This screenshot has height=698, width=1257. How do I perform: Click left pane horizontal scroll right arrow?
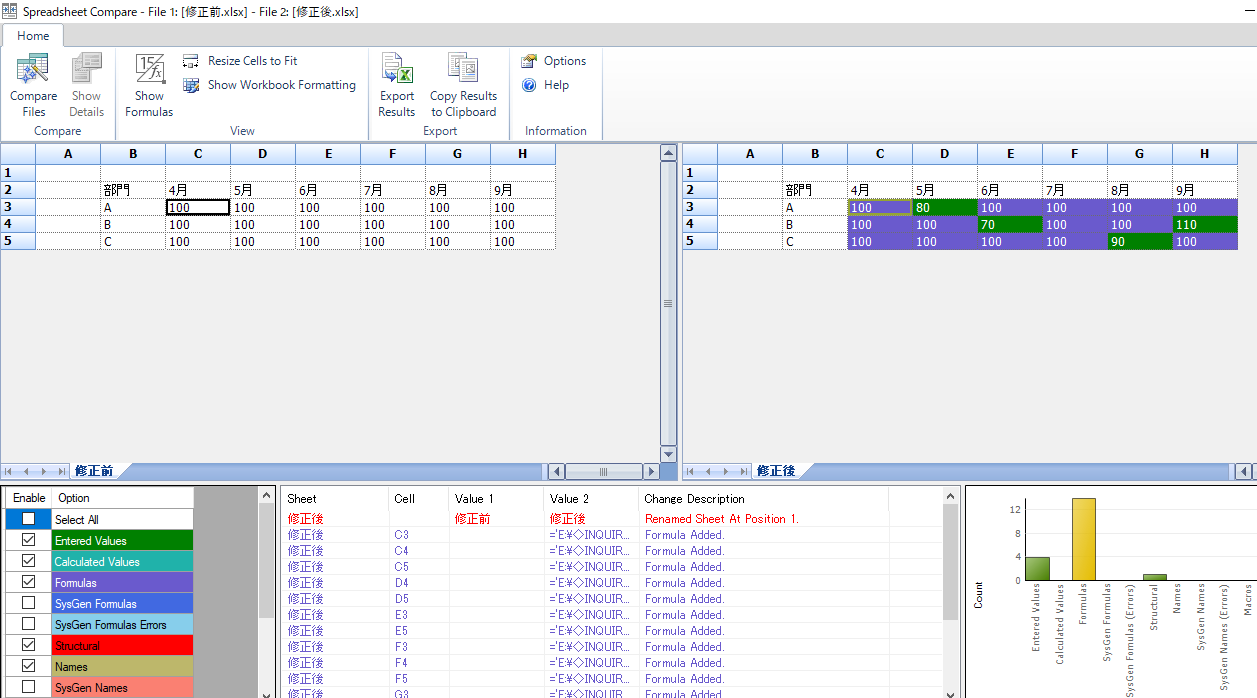[x=651, y=471]
